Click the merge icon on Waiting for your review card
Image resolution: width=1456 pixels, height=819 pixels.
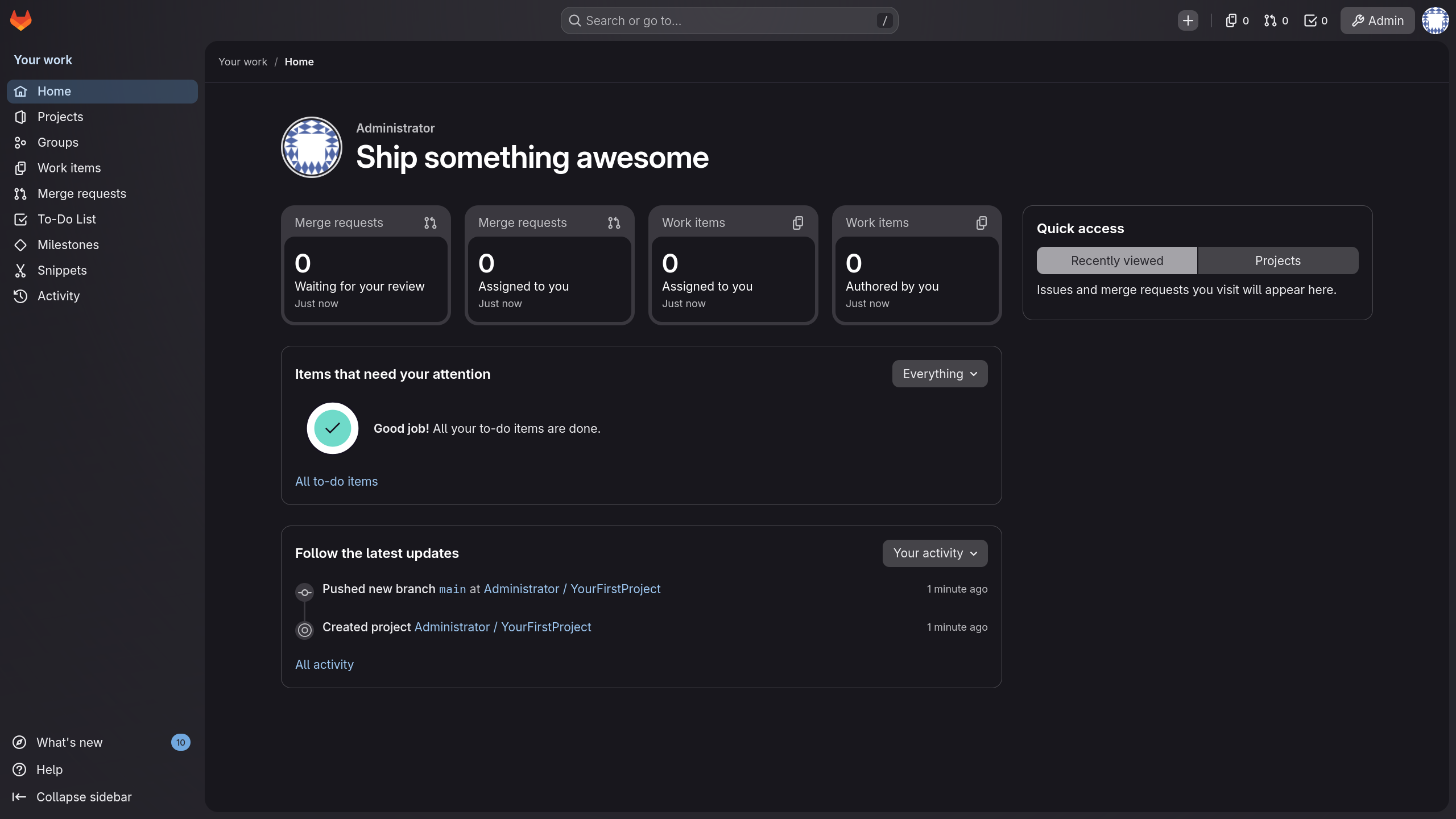tap(430, 223)
